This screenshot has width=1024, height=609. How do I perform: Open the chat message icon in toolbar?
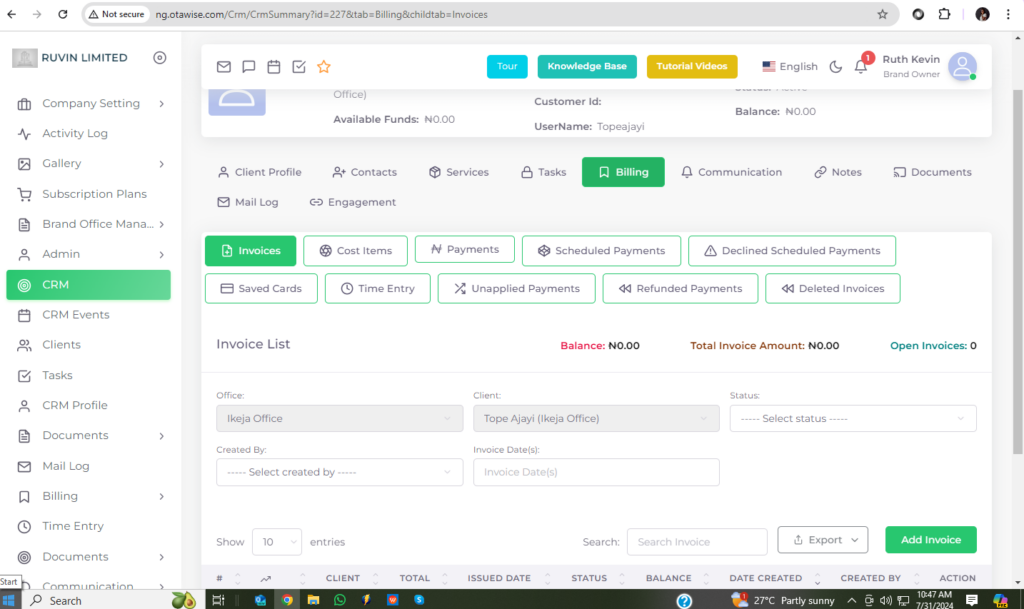point(249,67)
